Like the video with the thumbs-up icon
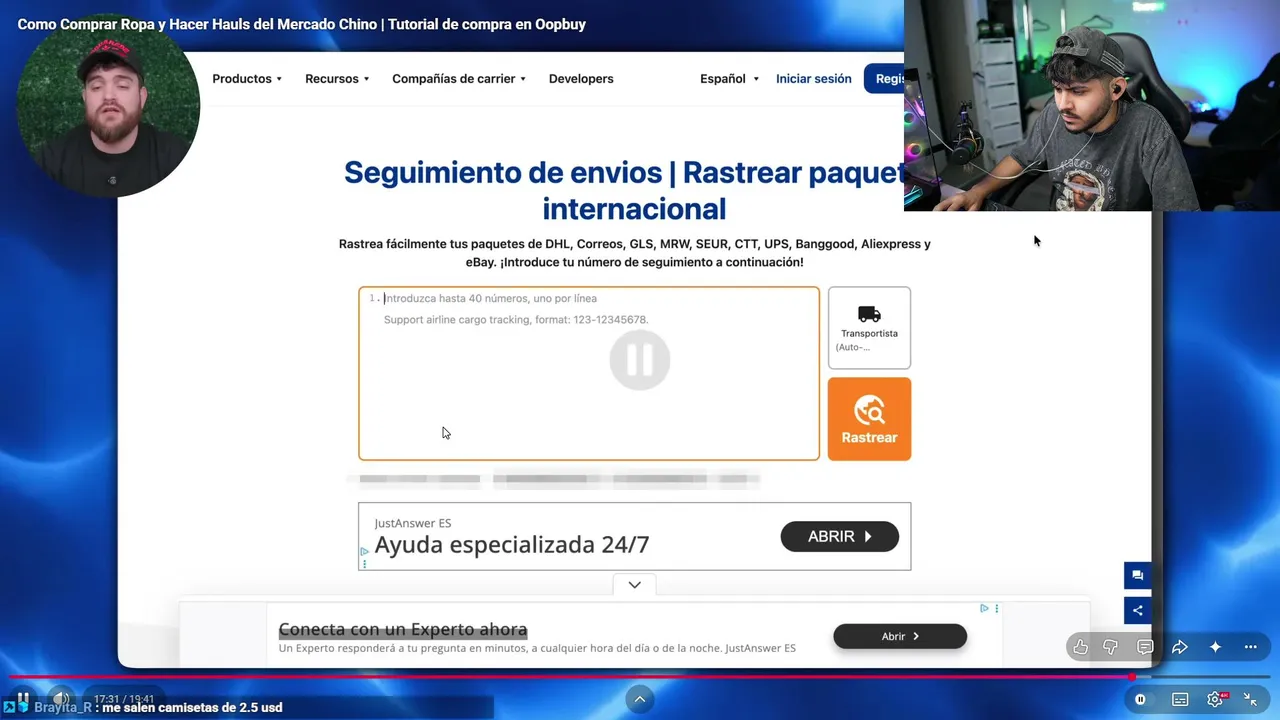This screenshot has width=1280, height=720. [1080, 647]
